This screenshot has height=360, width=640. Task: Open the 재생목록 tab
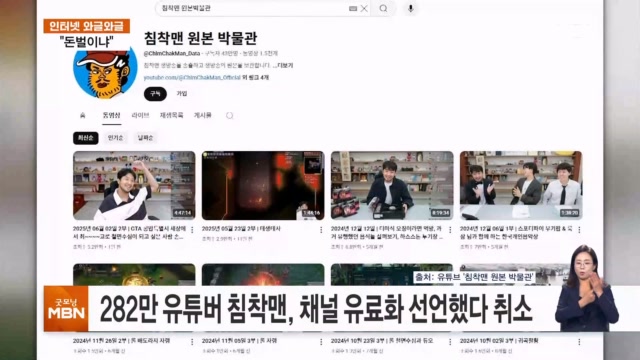pos(171,116)
